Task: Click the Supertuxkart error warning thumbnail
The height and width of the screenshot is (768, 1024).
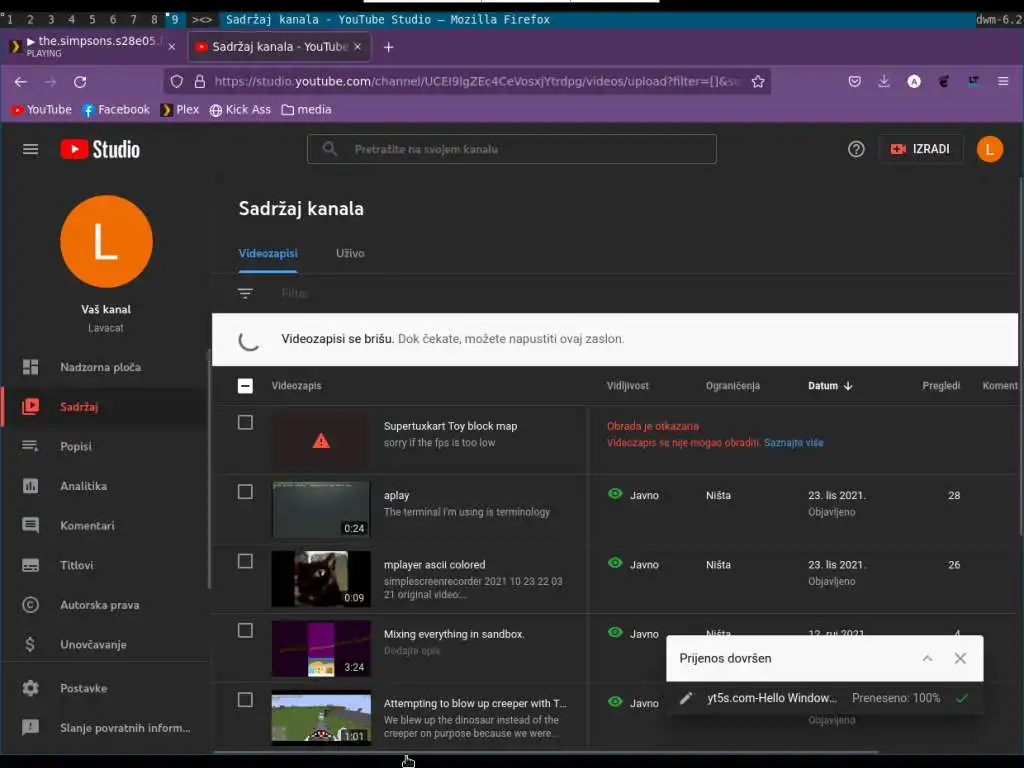Action: (x=321, y=441)
